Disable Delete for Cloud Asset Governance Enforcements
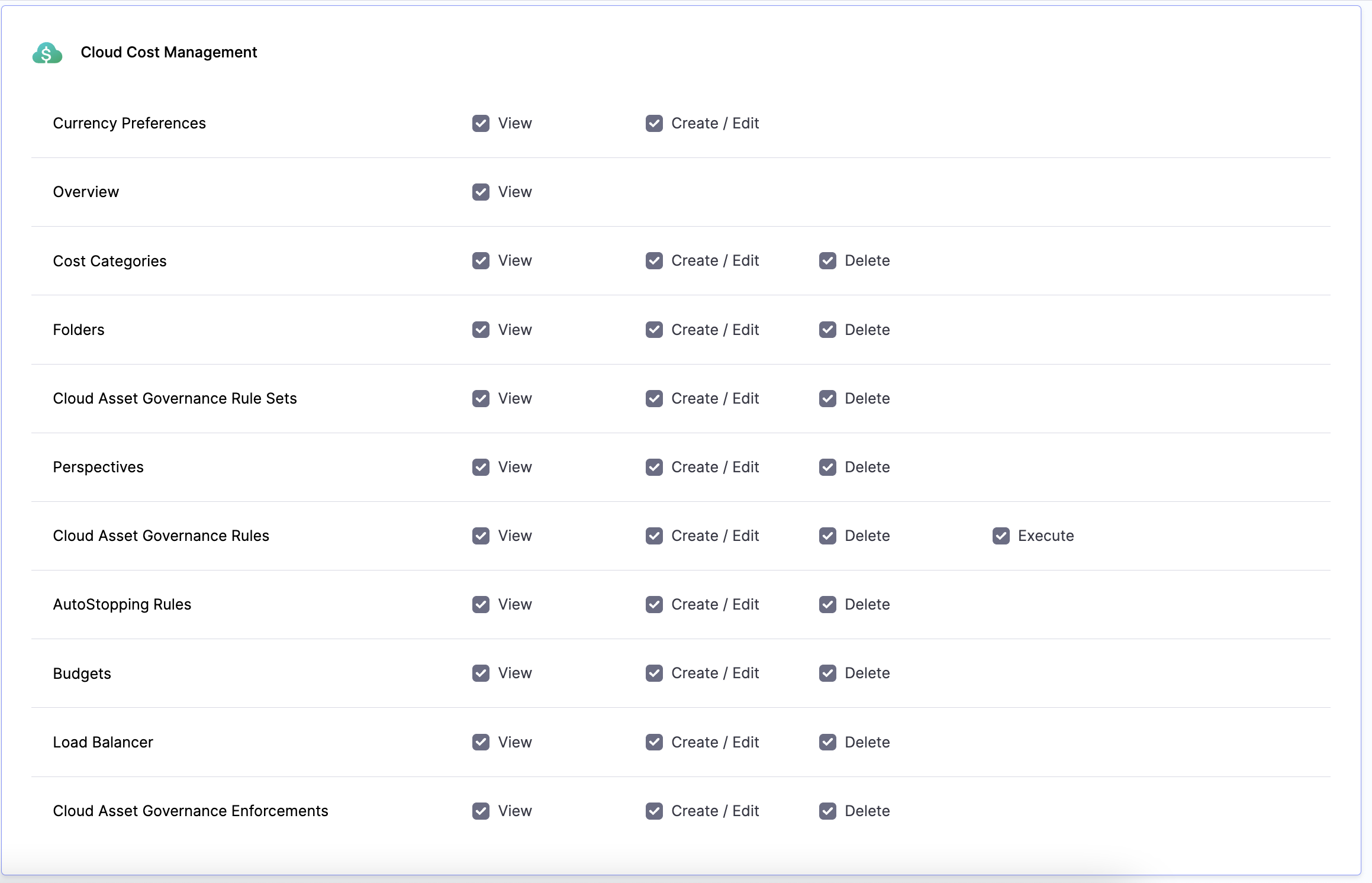Image resolution: width=1372 pixels, height=883 pixels. (x=827, y=811)
